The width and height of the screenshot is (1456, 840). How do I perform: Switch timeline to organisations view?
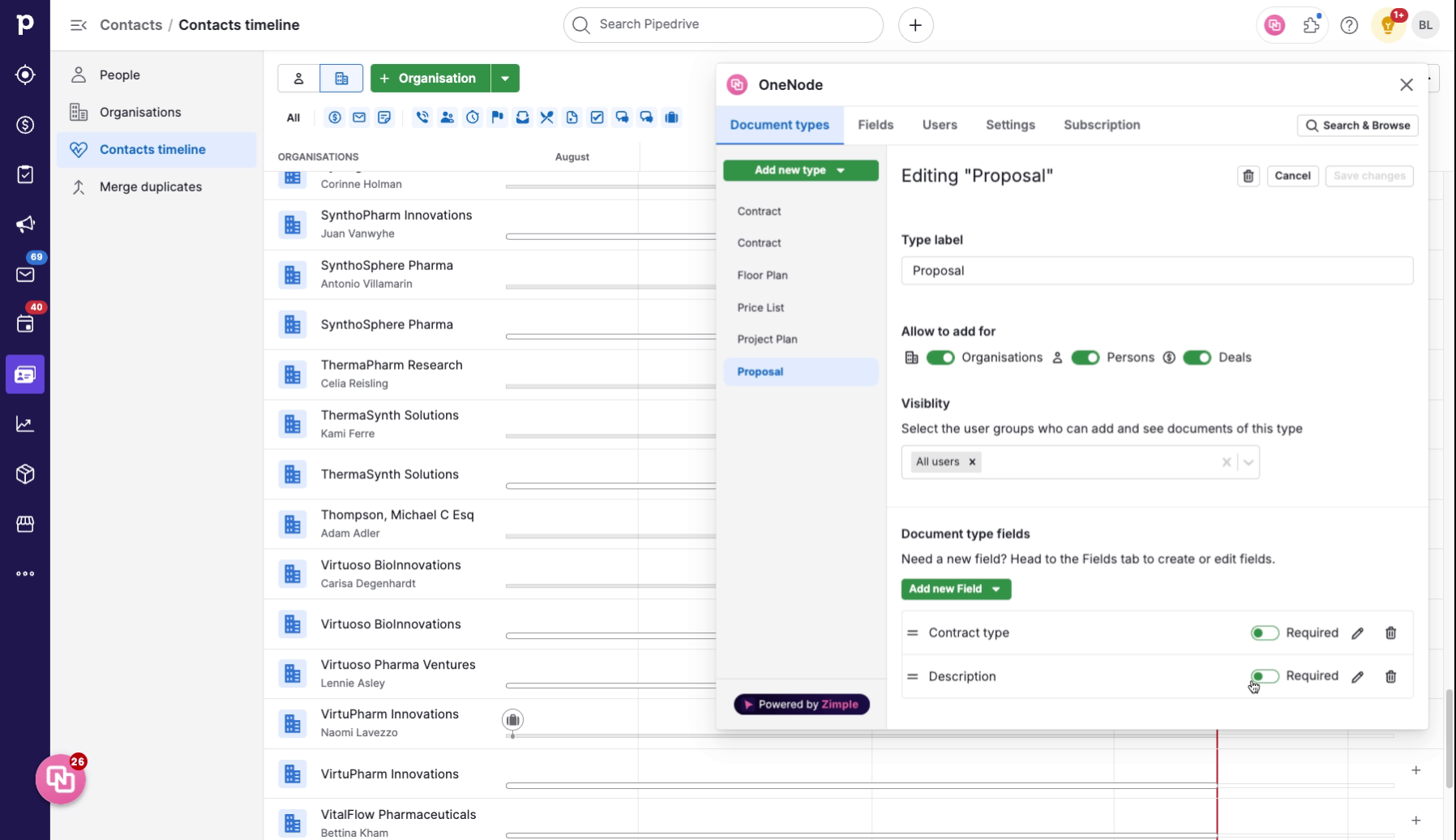click(341, 79)
